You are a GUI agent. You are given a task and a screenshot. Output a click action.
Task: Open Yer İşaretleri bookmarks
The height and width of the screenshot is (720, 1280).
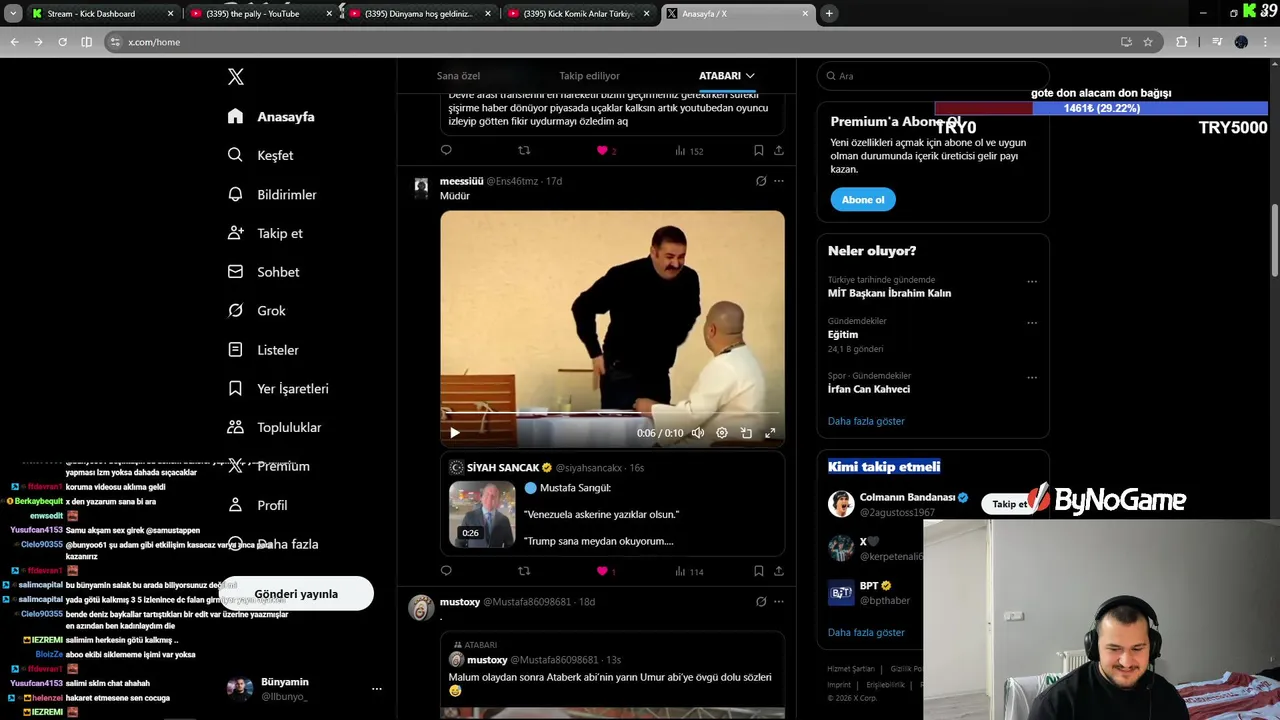click(278, 388)
